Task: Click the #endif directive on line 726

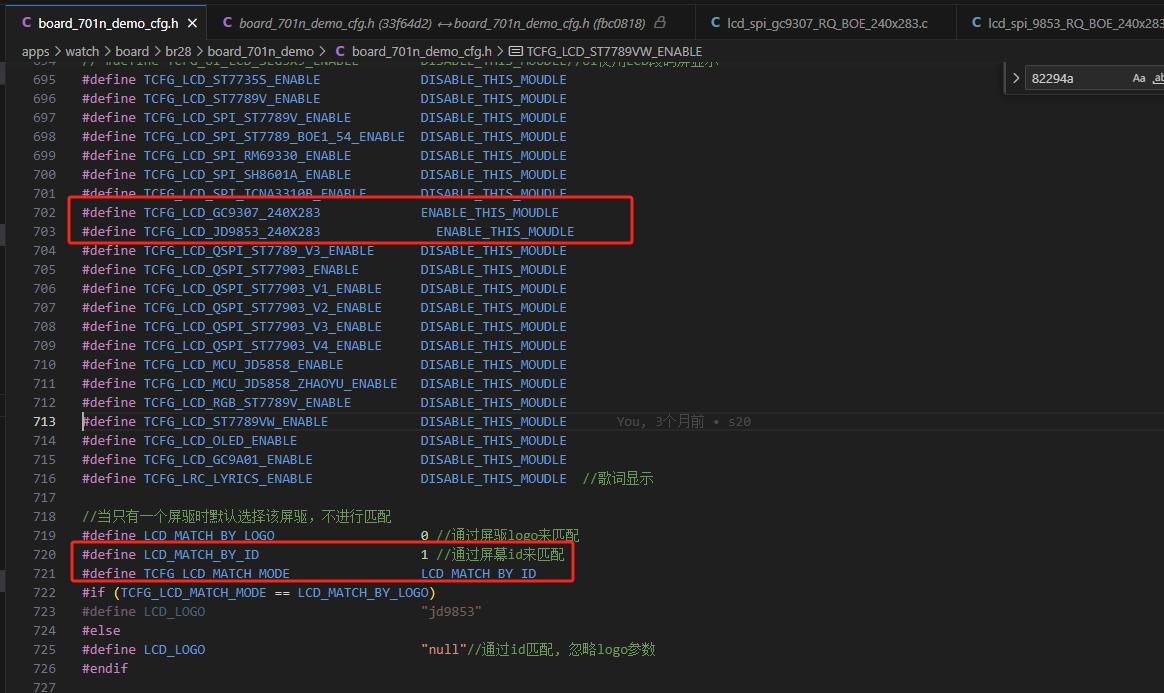Action: pyautogui.click(x=105, y=669)
